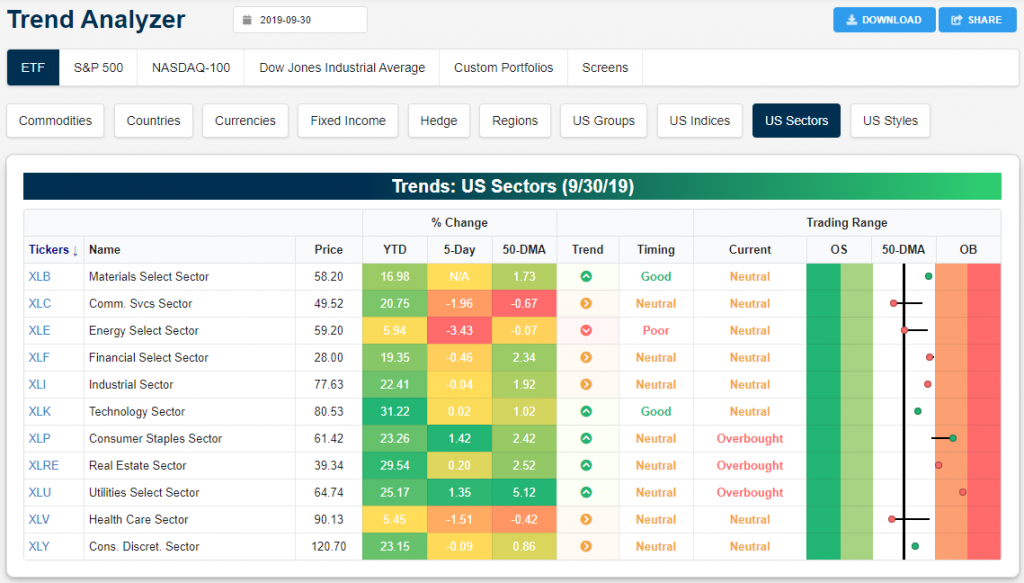Click the XLP trading range green dot

coord(953,438)
